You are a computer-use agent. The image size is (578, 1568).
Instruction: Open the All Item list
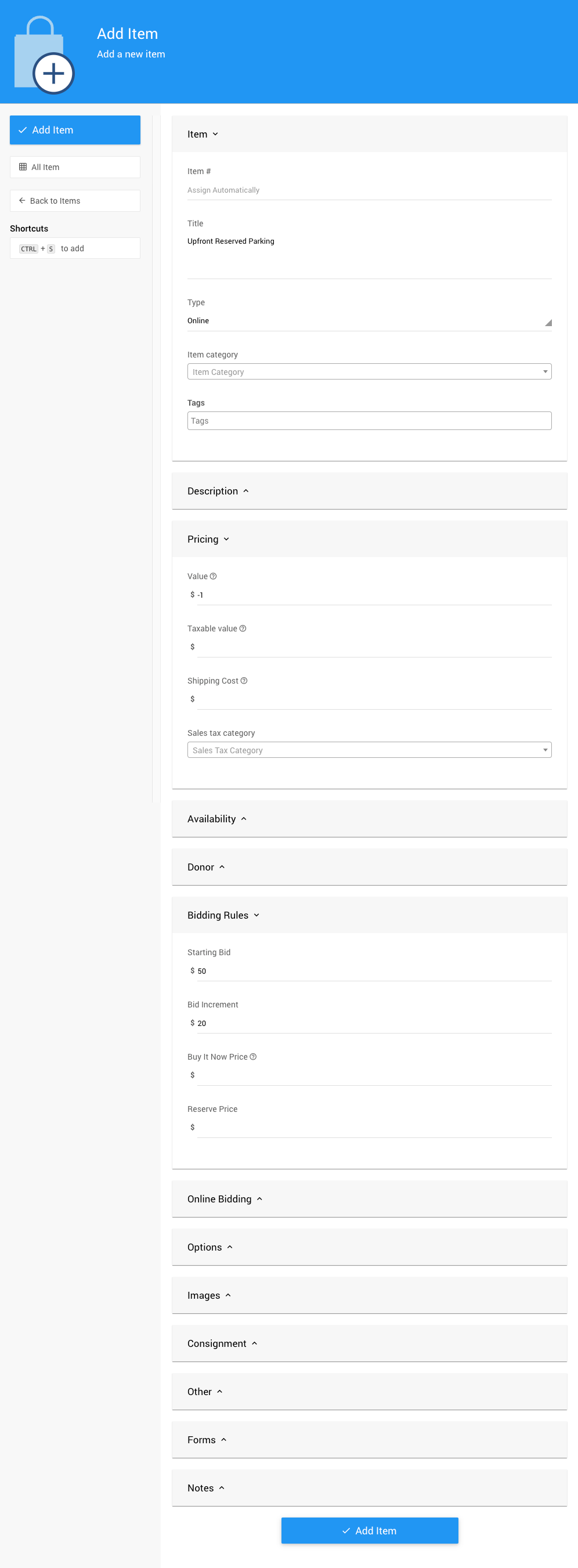coord(75,167)
